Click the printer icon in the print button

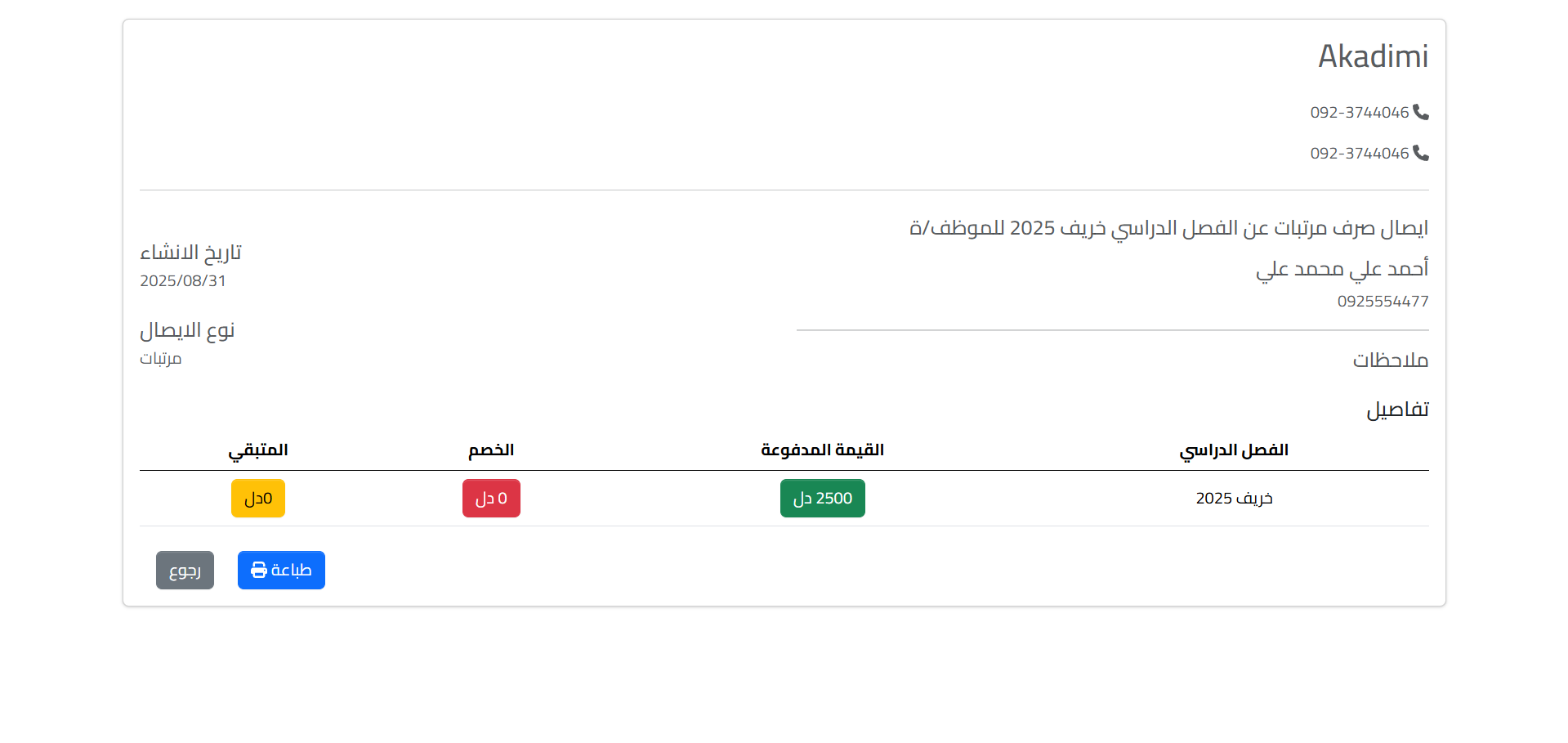coord(259,570)
